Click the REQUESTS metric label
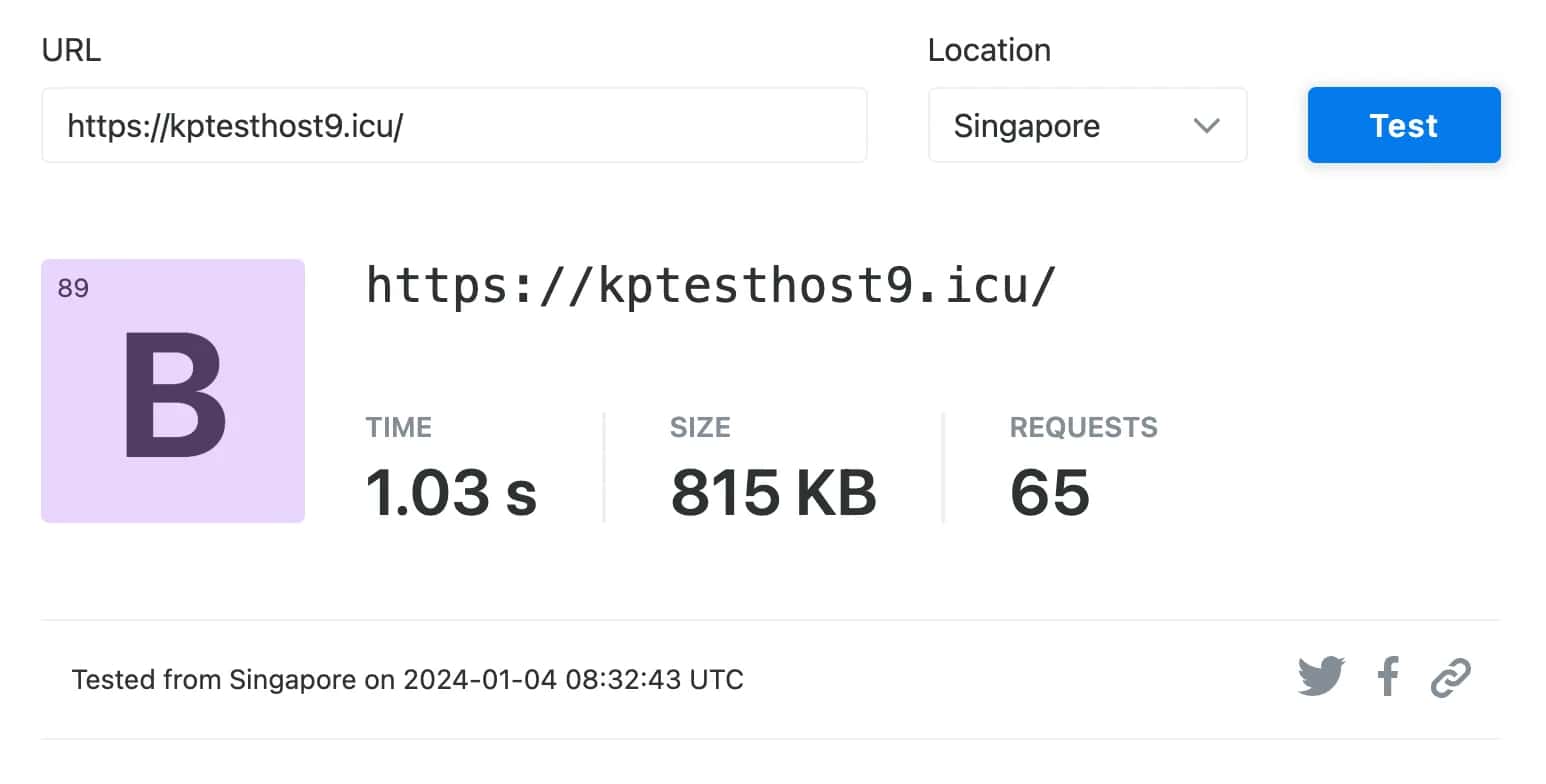Screen dimensions: 1546x784 coord(1083,428)
